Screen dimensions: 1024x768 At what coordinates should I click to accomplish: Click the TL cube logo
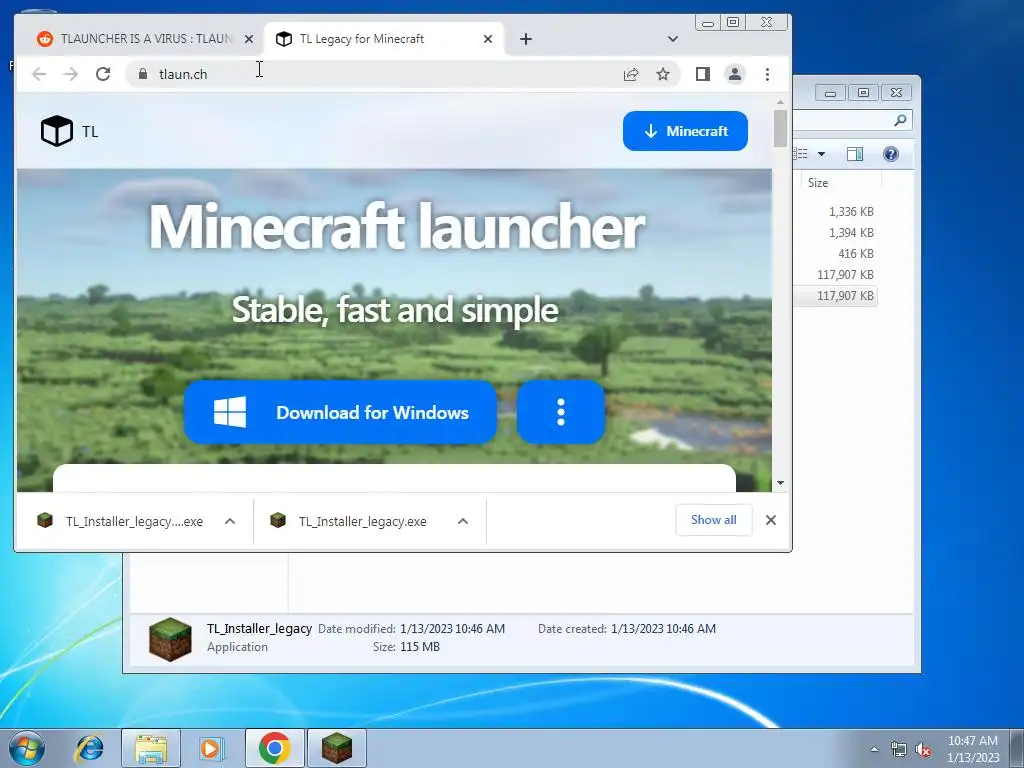57,131
